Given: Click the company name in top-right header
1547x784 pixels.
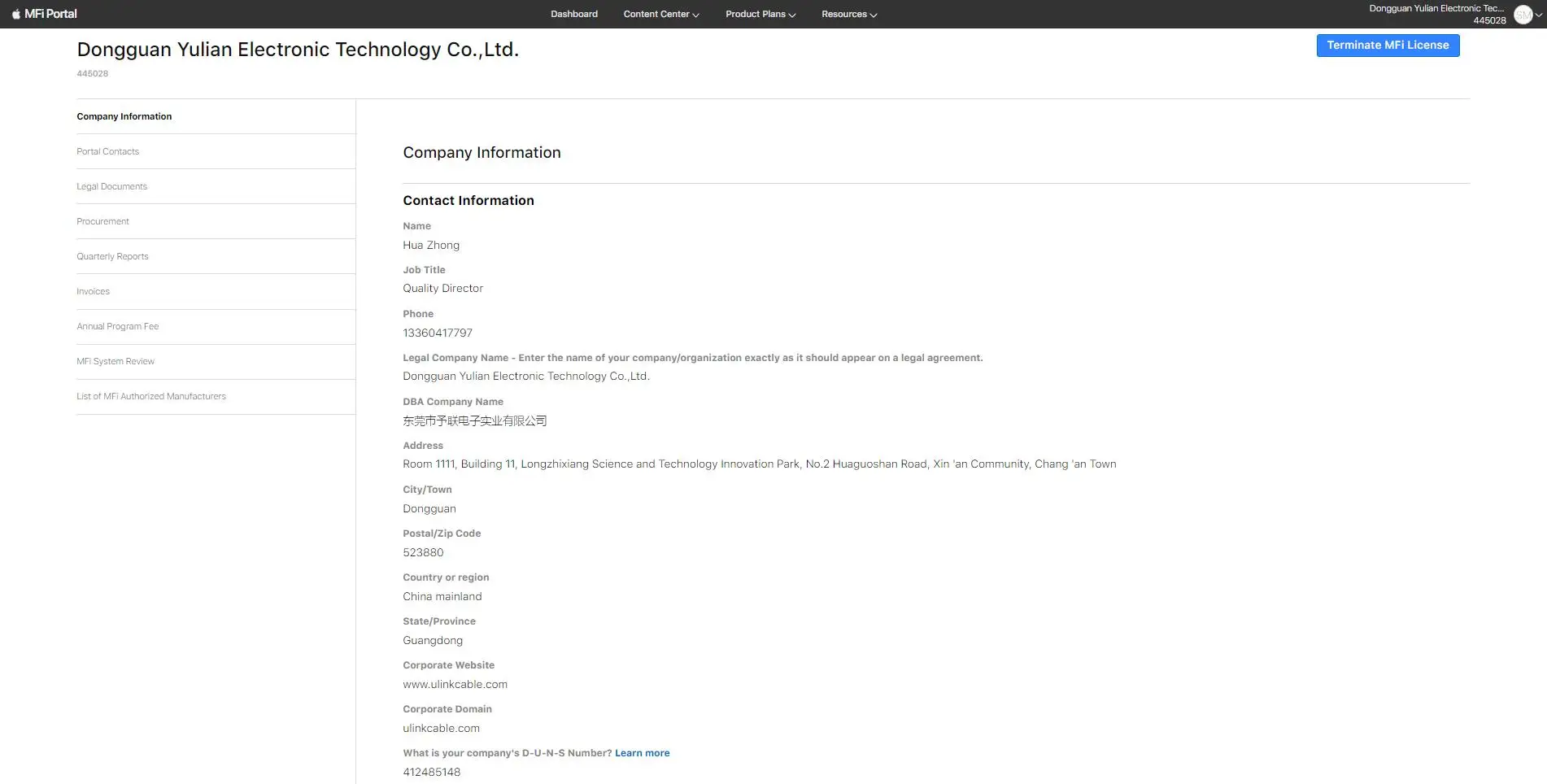Looking at the screenshot, I should pyautogui.click(x=1436, y=8).
